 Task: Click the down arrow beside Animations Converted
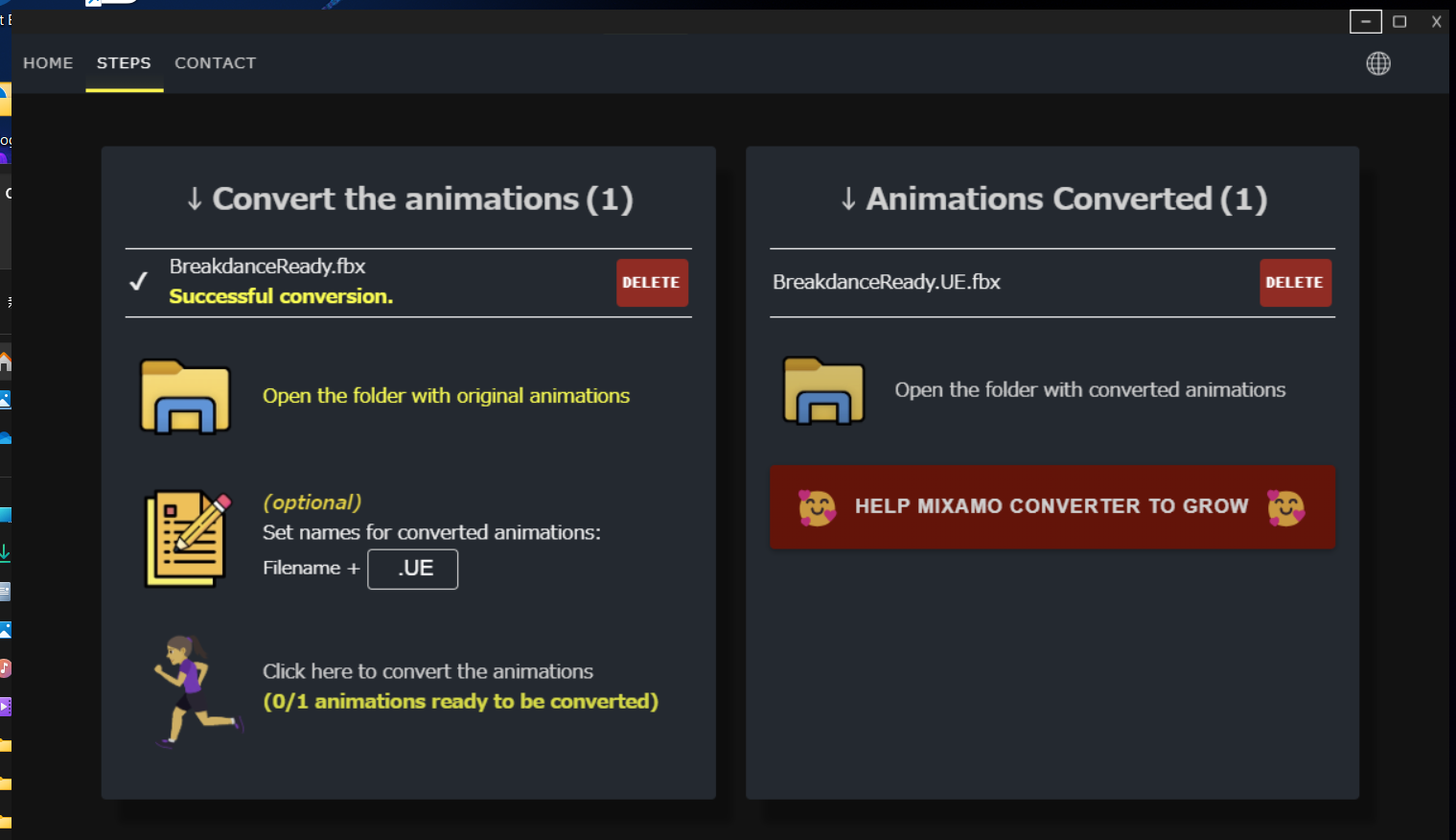(848, 199)
